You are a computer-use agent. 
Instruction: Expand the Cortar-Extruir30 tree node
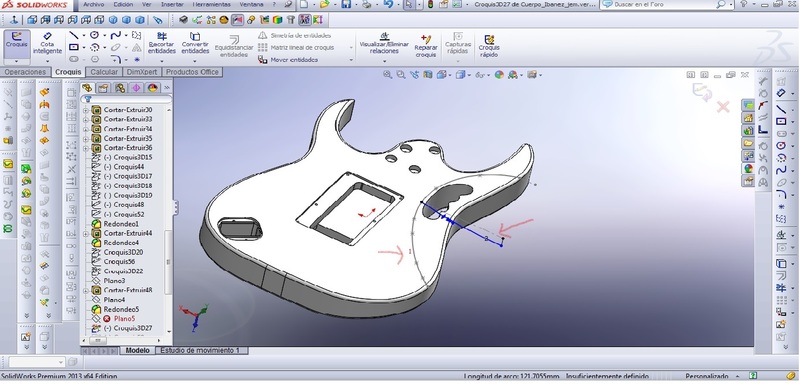pos(86,110)
